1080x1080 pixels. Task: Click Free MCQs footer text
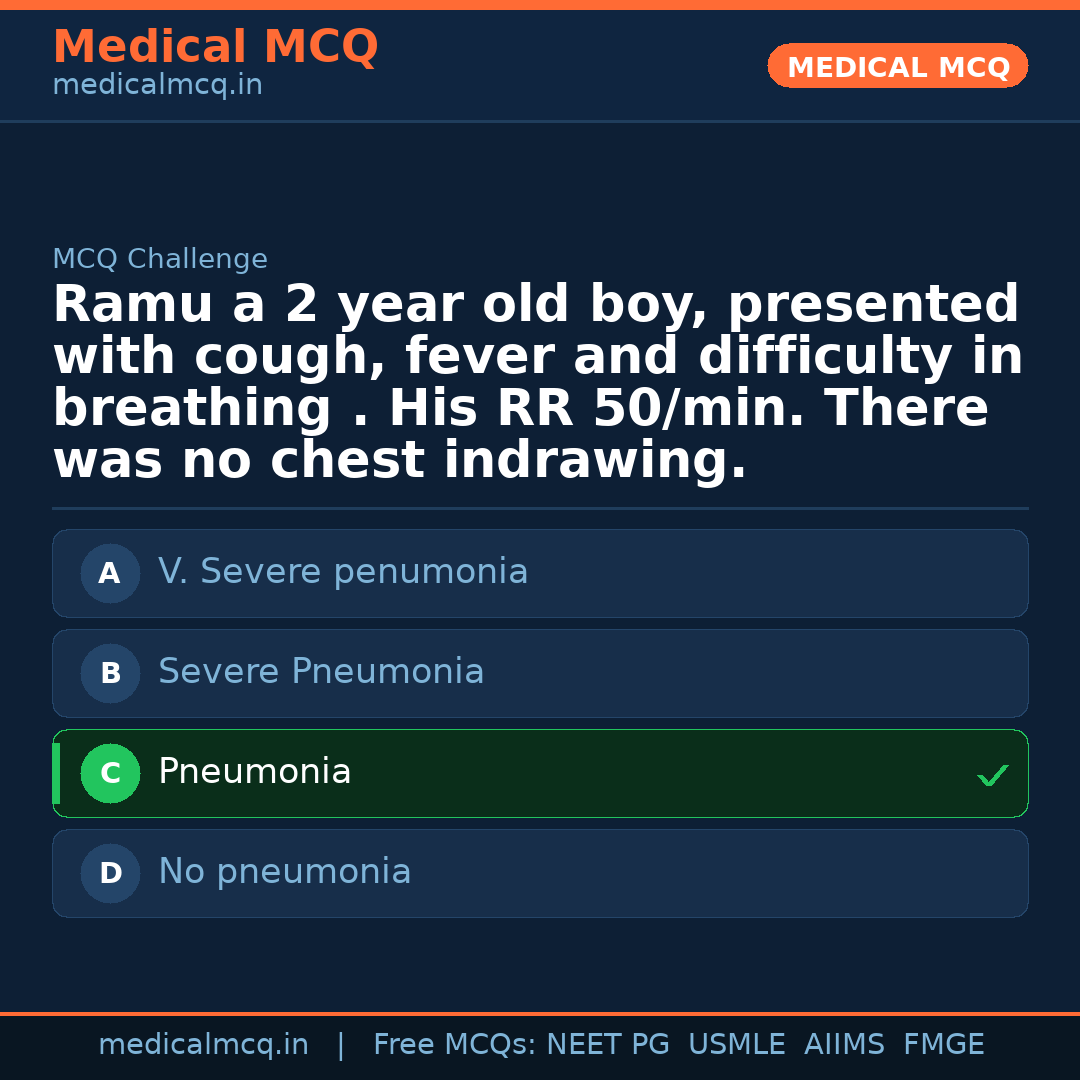tap(454, 1045)
